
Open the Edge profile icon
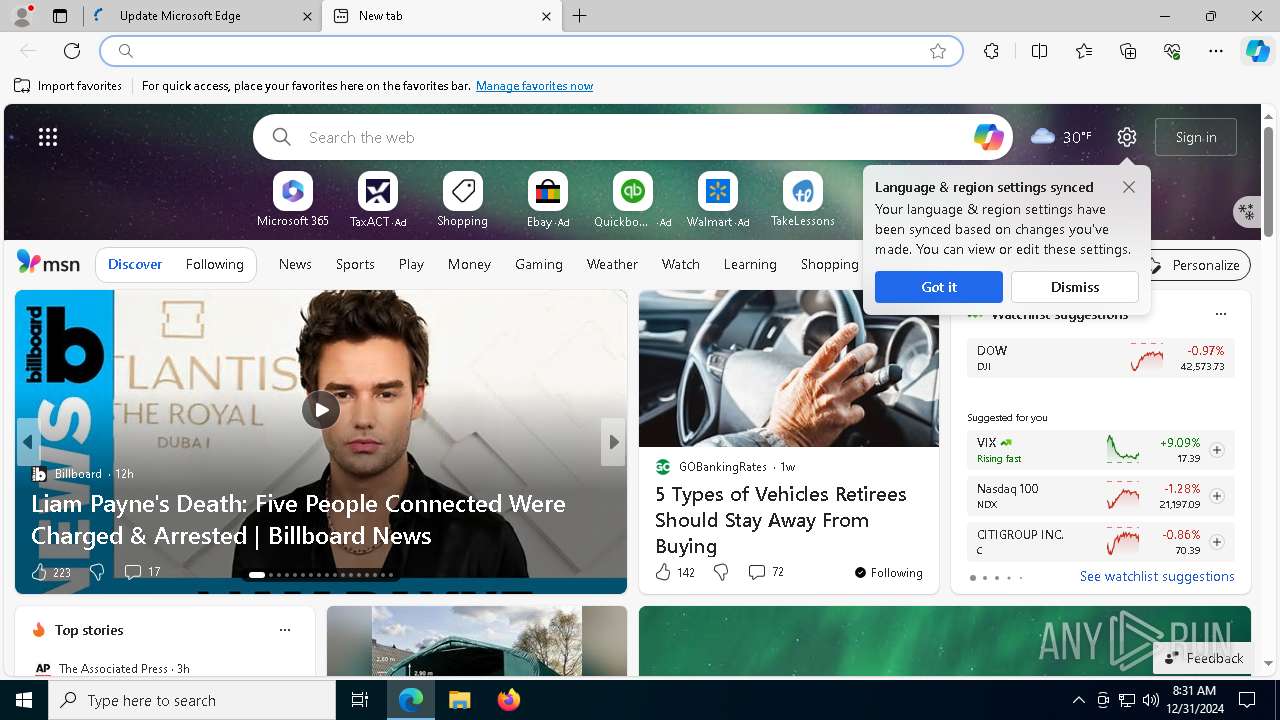point(22,16)
